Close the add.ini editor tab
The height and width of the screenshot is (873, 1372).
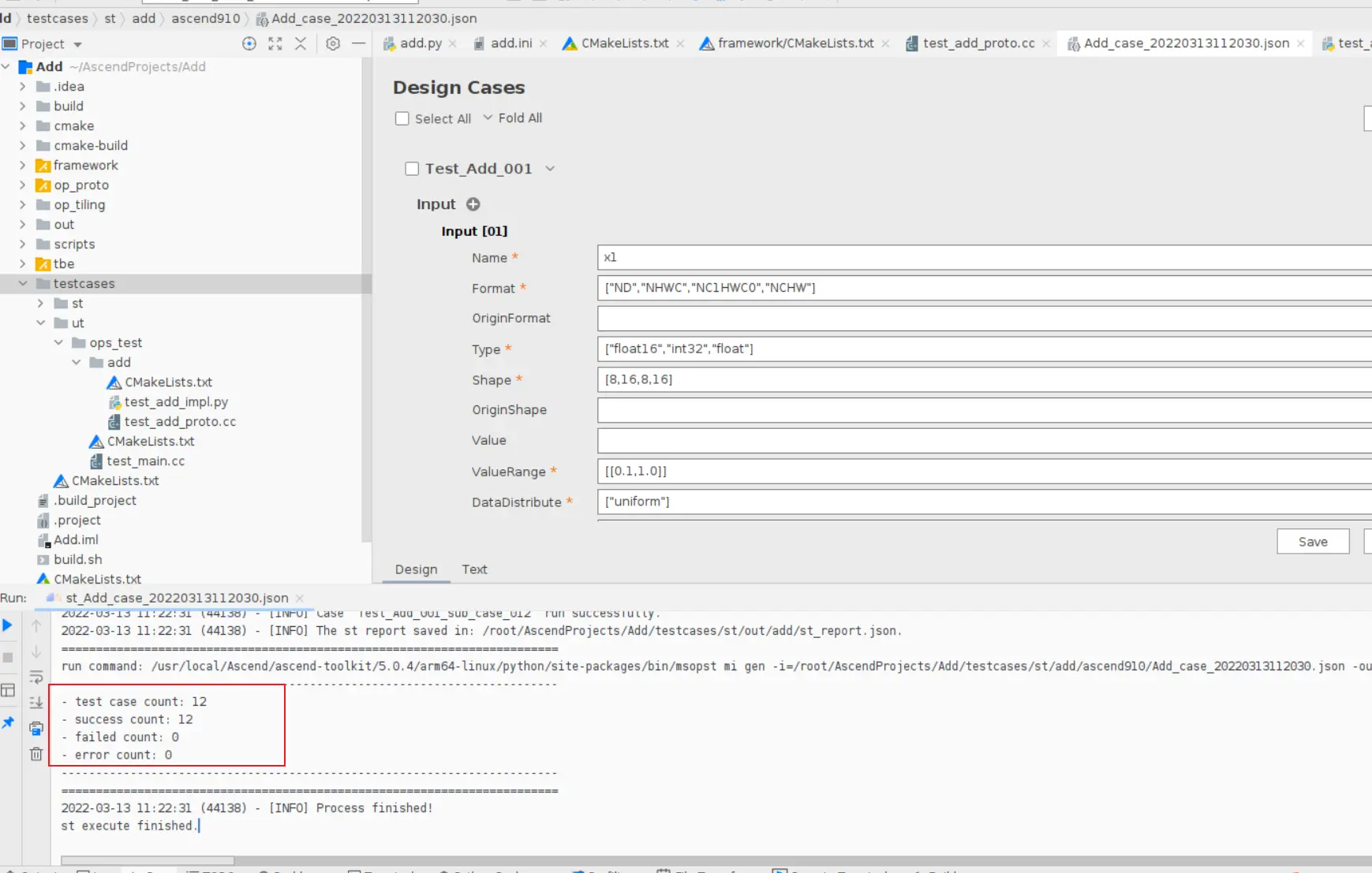[544, 44]
